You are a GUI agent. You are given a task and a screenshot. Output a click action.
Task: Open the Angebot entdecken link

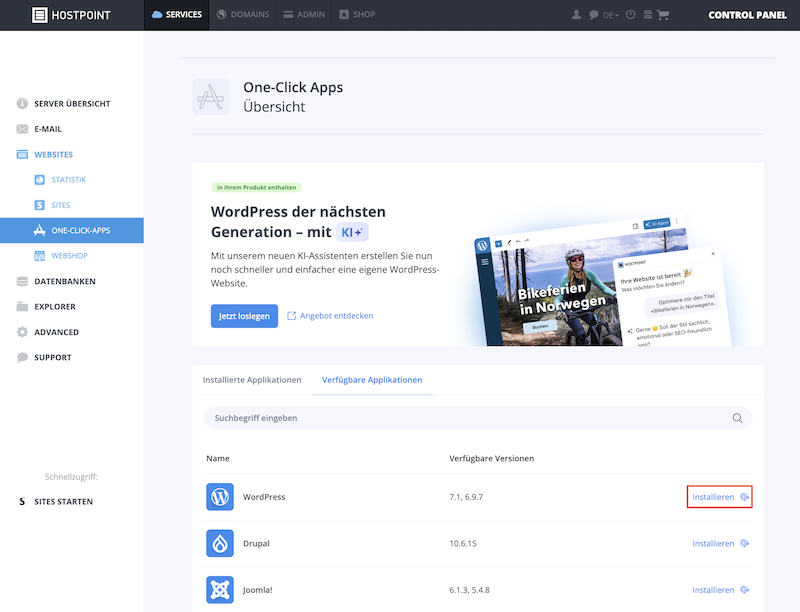(x=330, y=316)
